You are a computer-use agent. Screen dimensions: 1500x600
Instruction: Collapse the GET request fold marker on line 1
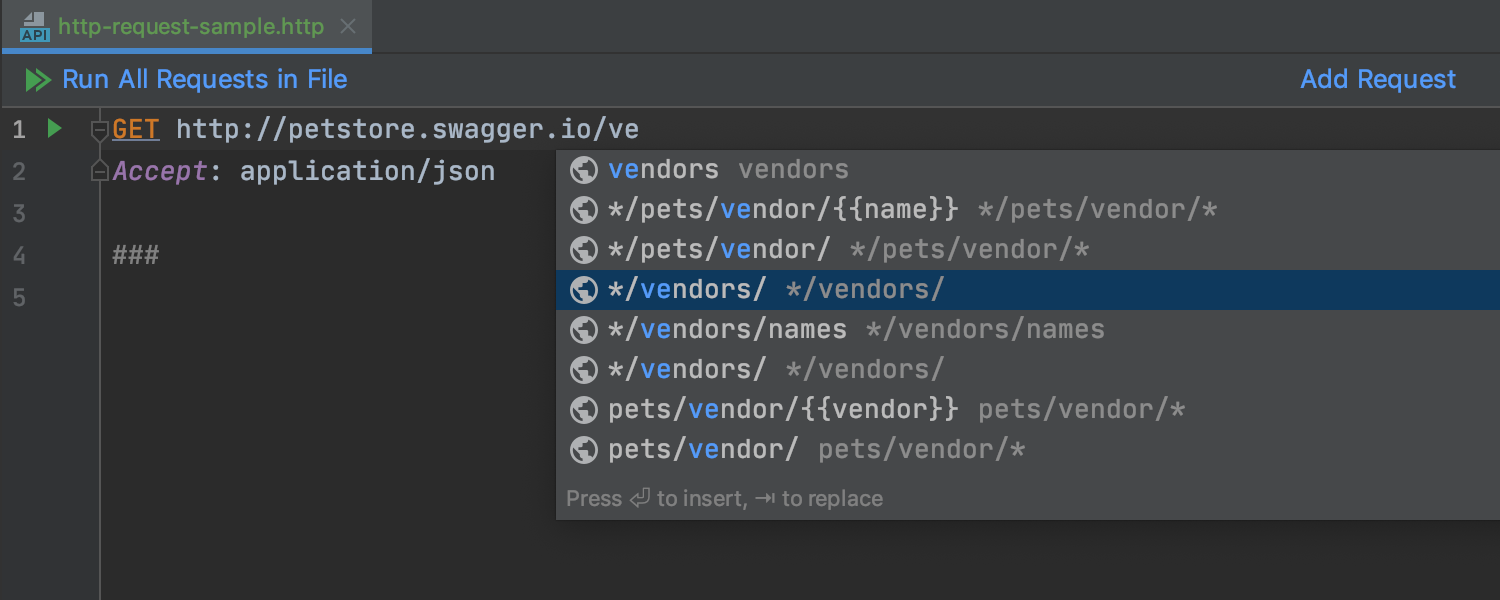tap(99, 130)
